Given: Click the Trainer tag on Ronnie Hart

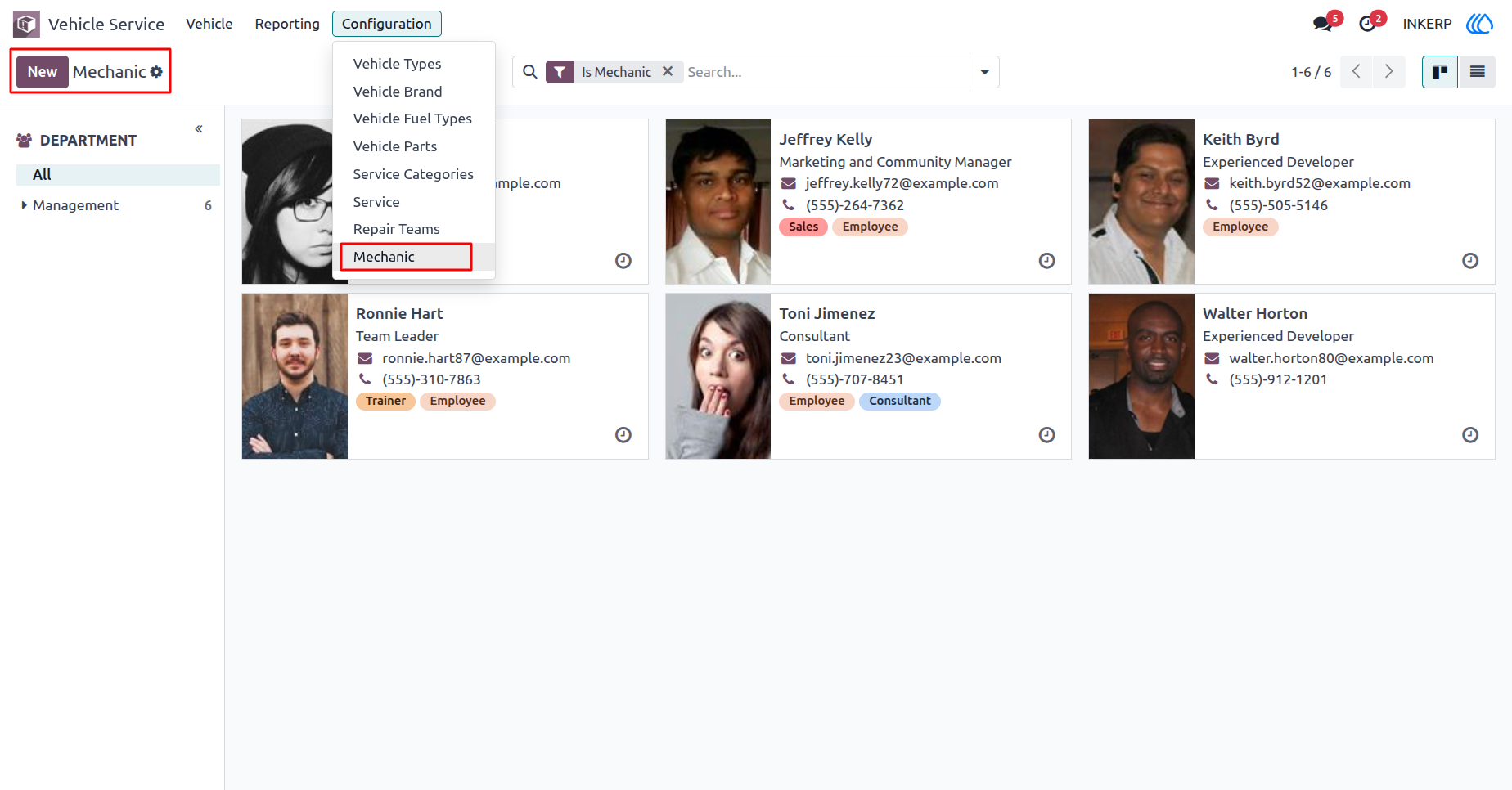Looking at the screenshot, I should (385, 401).
